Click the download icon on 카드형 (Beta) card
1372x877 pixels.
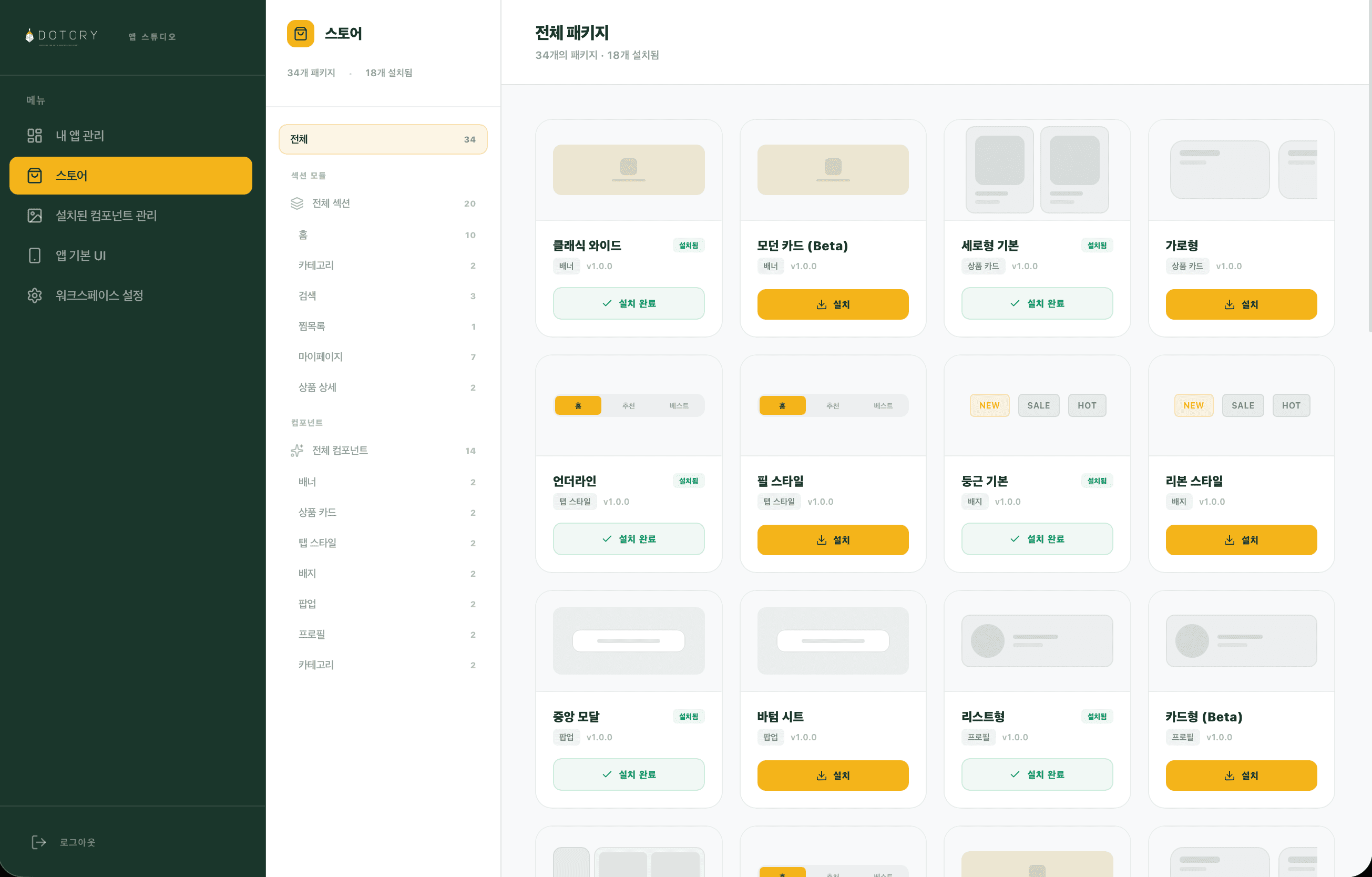1230,776
